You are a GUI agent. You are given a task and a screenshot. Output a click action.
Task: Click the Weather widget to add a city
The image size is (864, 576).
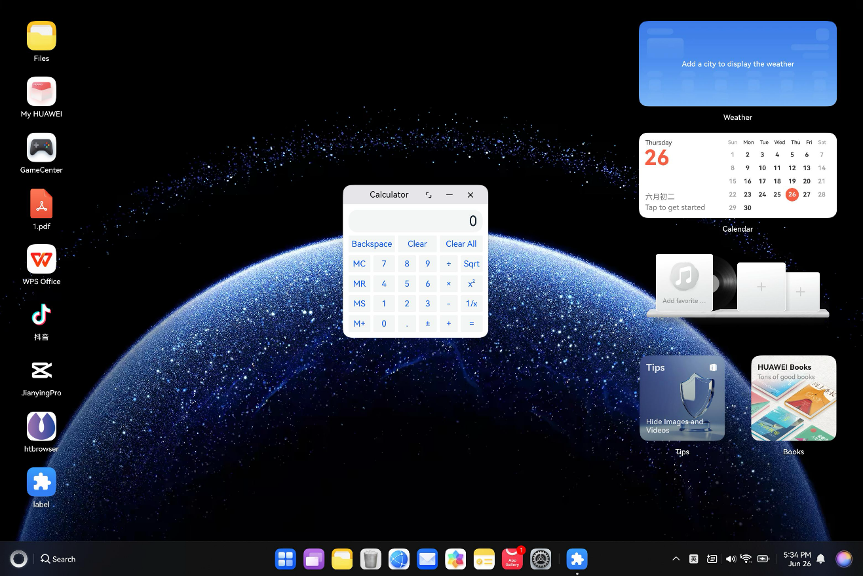(737, 64)
